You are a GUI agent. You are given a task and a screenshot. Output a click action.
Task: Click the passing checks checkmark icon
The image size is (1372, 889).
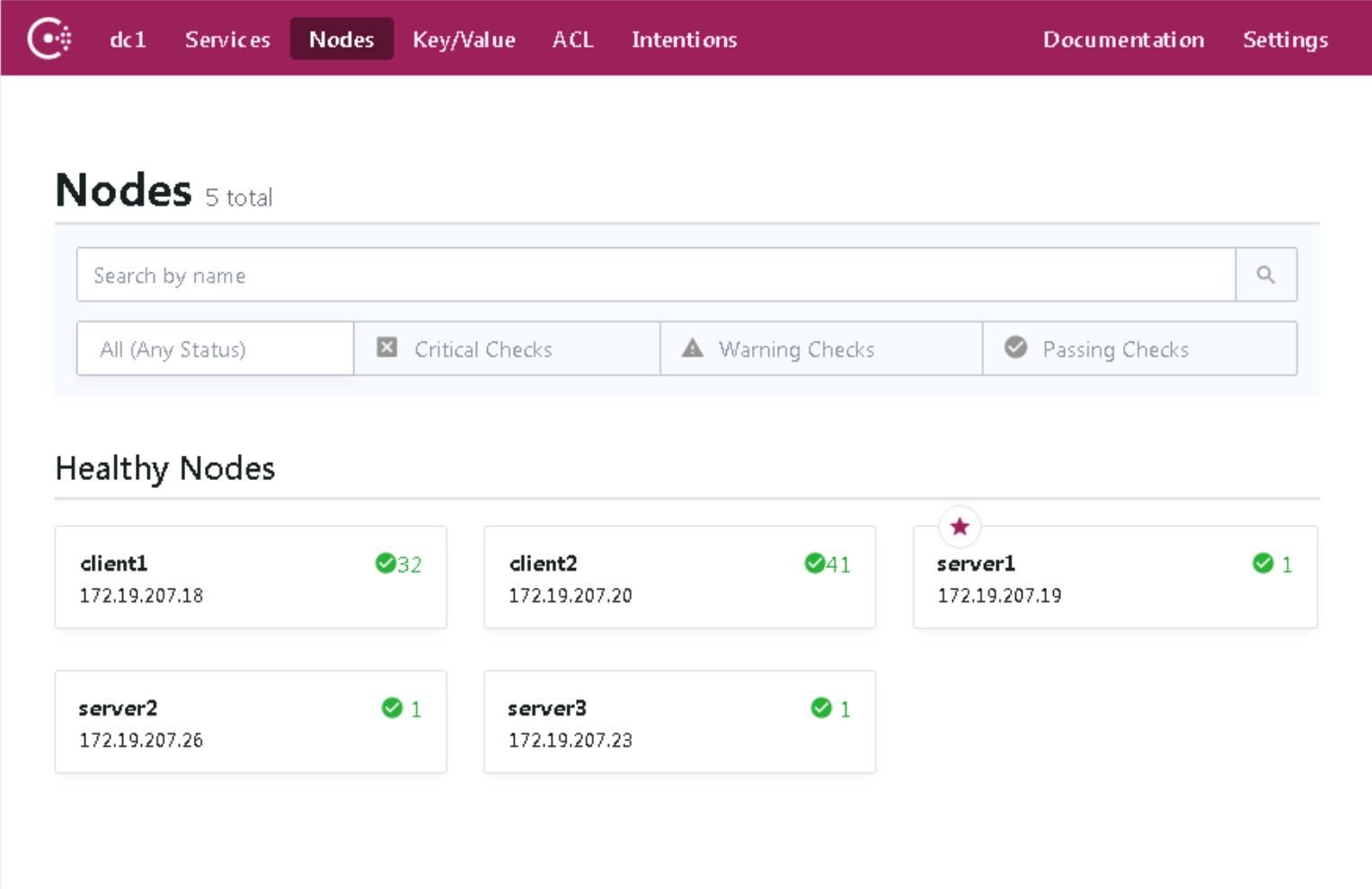1015,348
